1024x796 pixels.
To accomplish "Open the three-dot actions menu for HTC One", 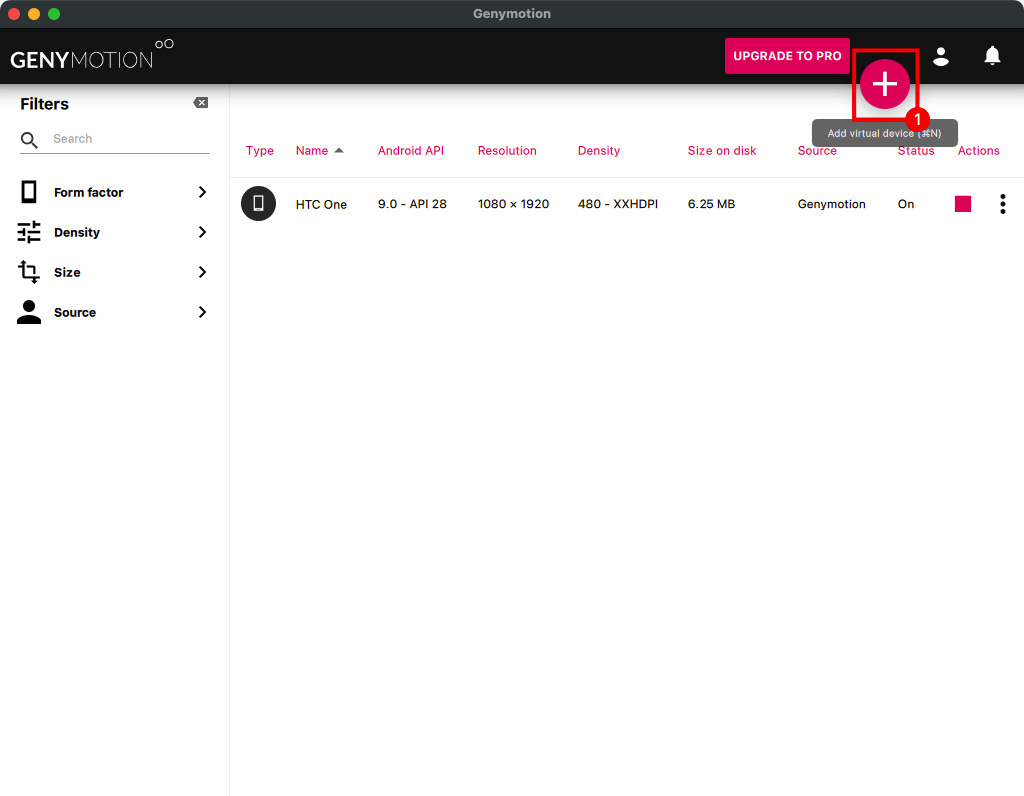I will [x=1002, y=204].
